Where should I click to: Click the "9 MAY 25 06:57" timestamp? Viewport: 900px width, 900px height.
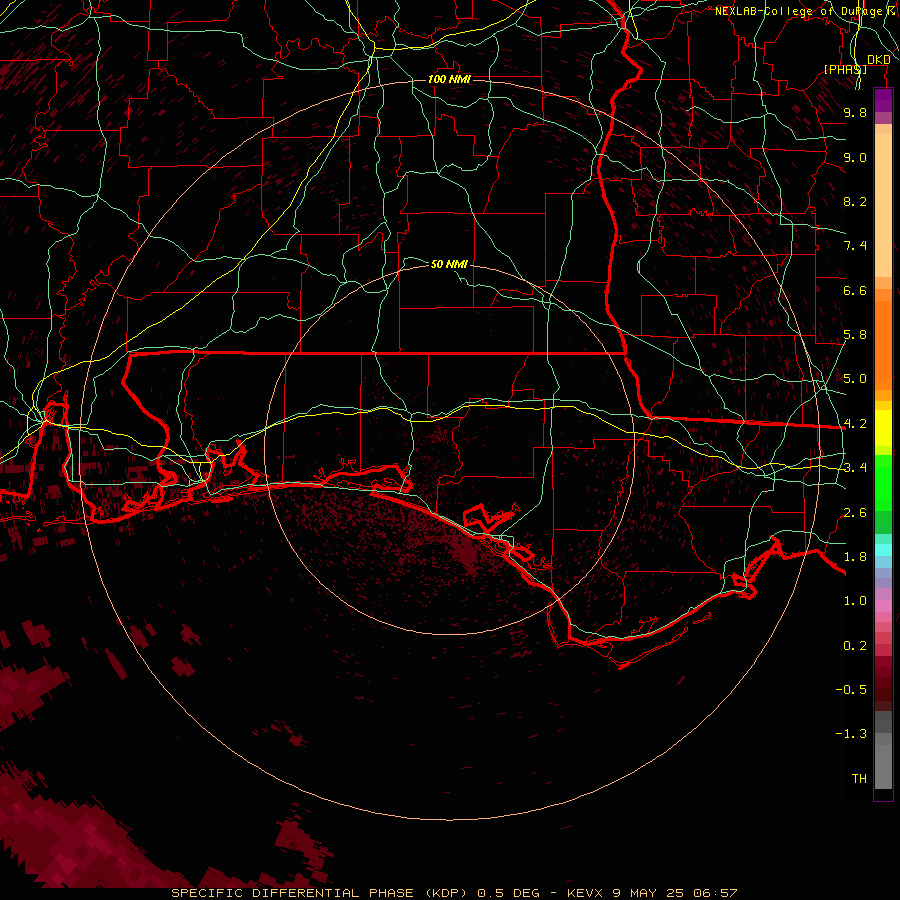674,893
